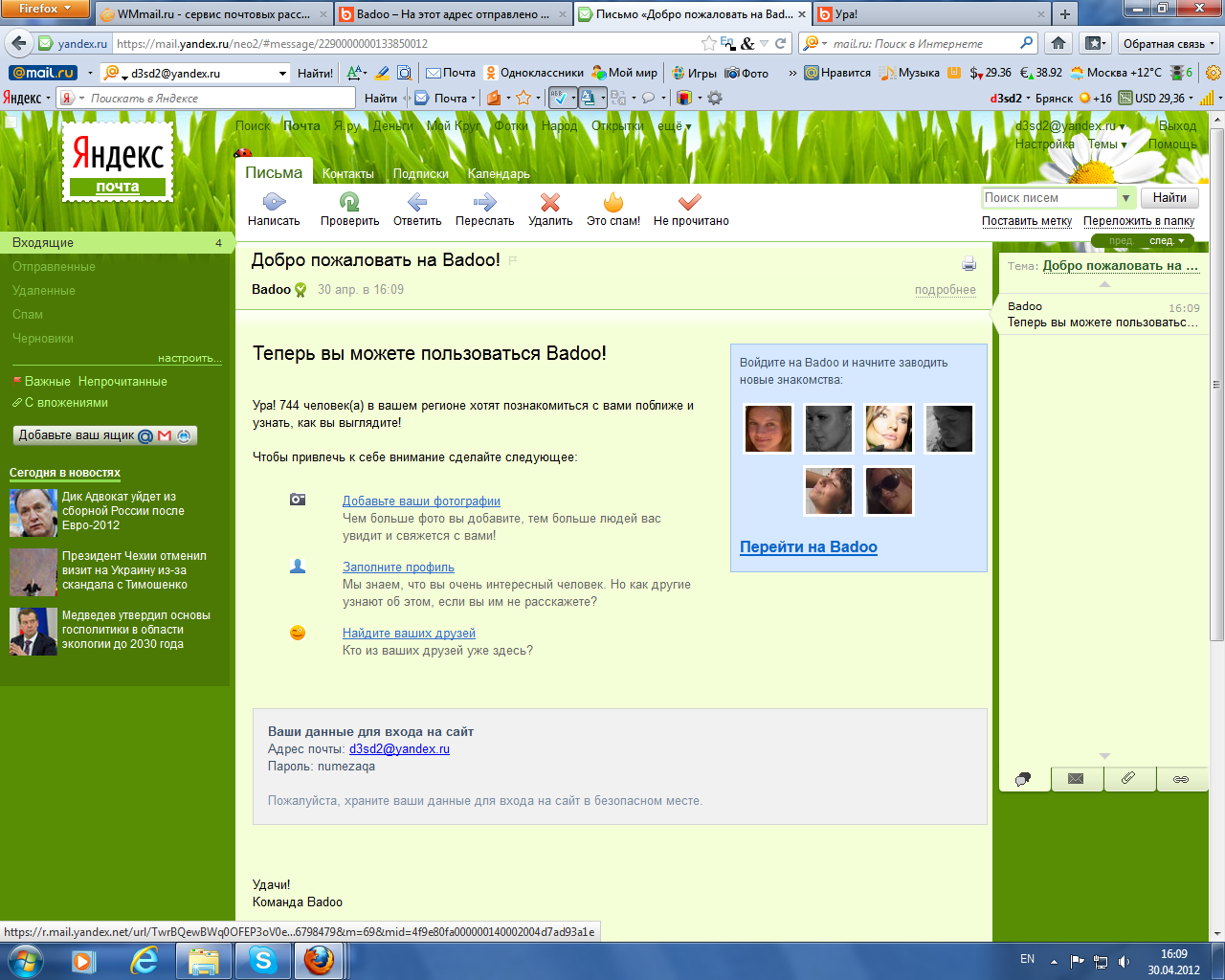
Task: Open Windows Explorer folder in taskbar
Action: point(204,960)
